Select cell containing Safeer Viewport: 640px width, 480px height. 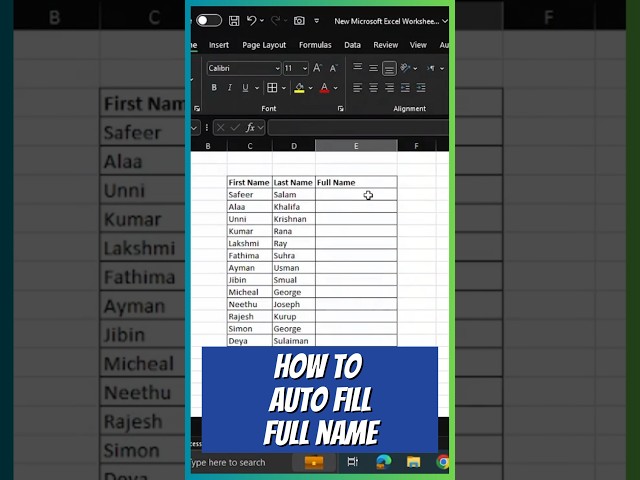click(249, 195)
